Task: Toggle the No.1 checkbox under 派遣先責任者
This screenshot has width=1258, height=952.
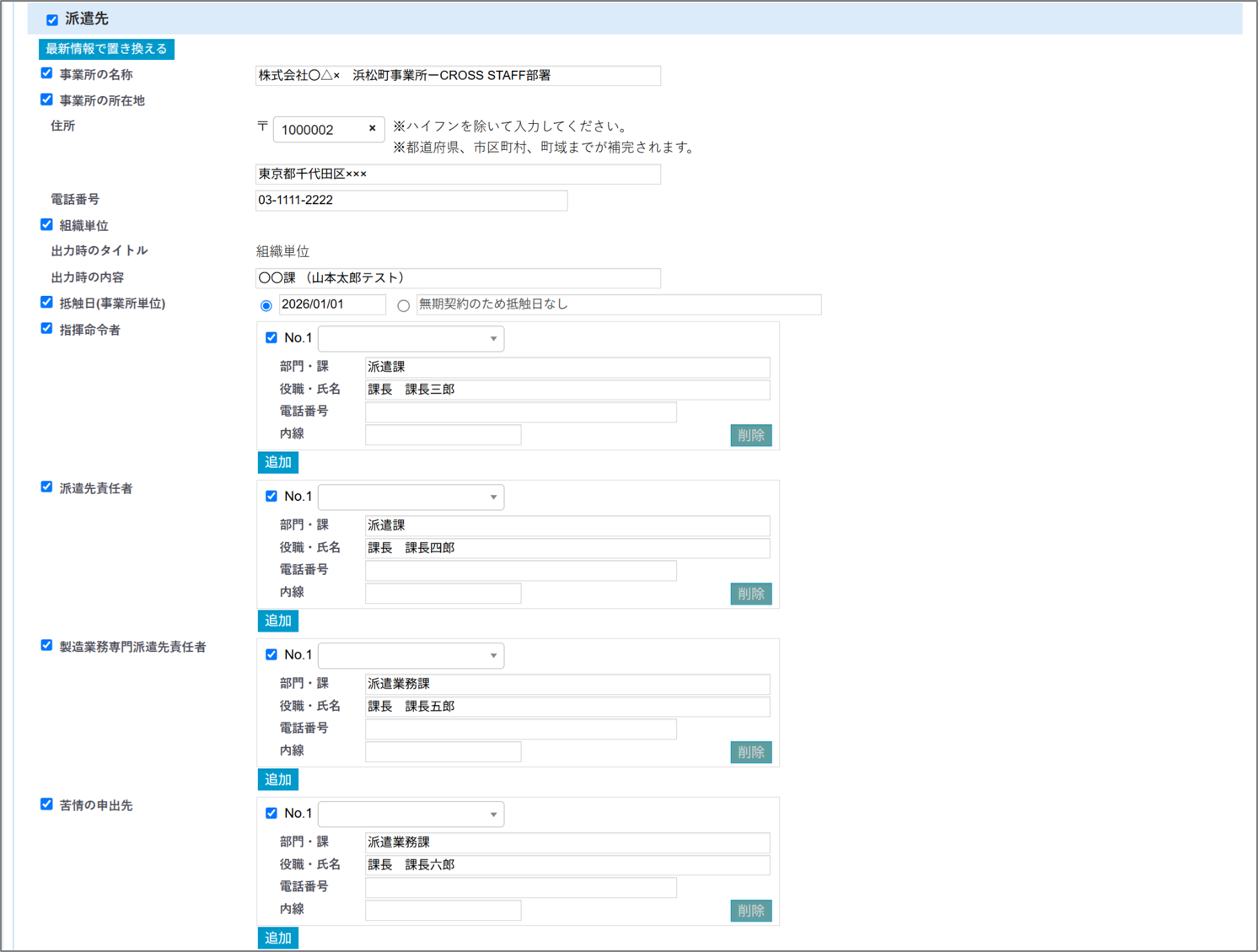Action: [x=271, y=496]
